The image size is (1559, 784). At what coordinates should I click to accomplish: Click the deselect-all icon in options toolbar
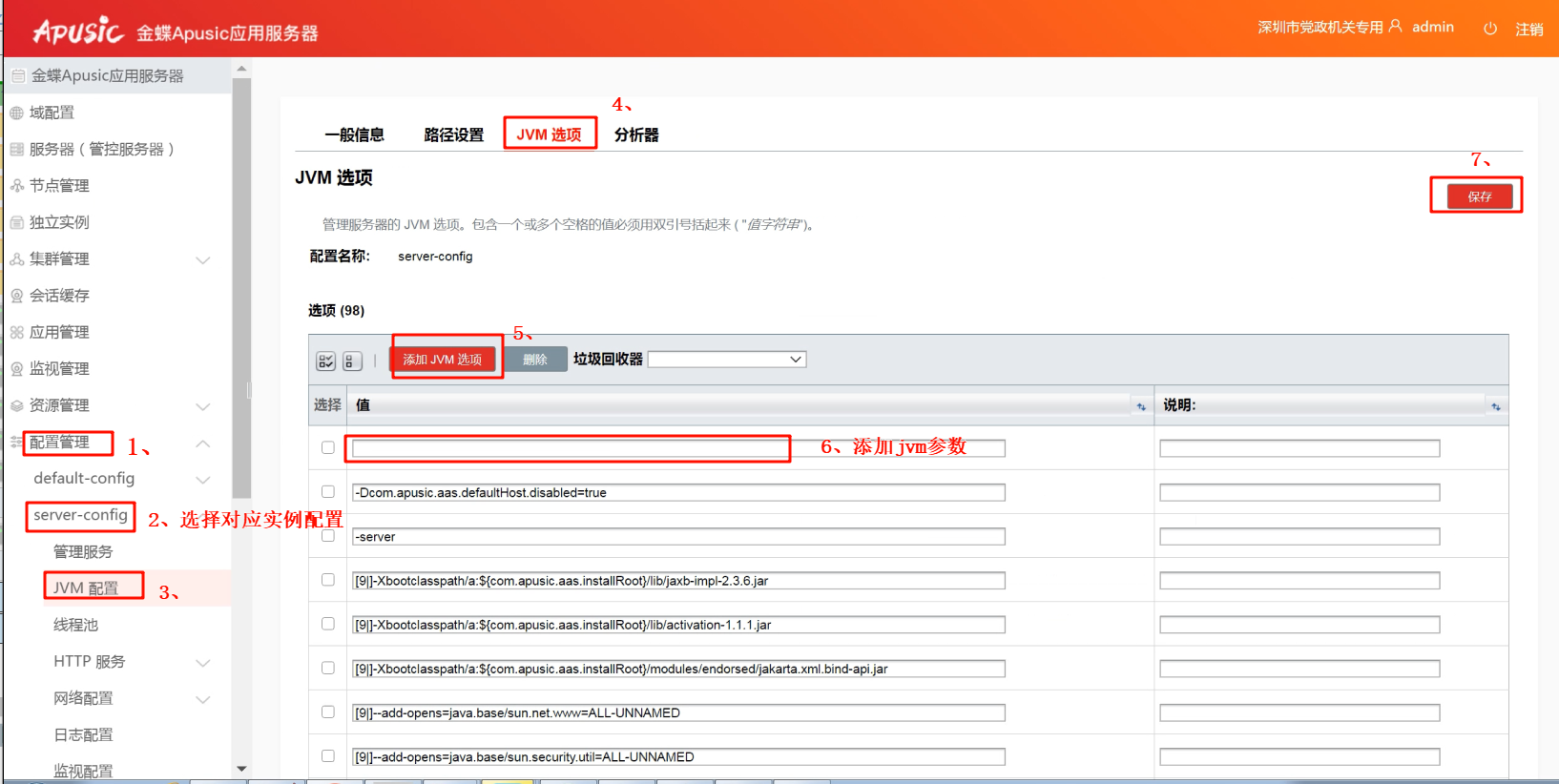pos(352,361)
